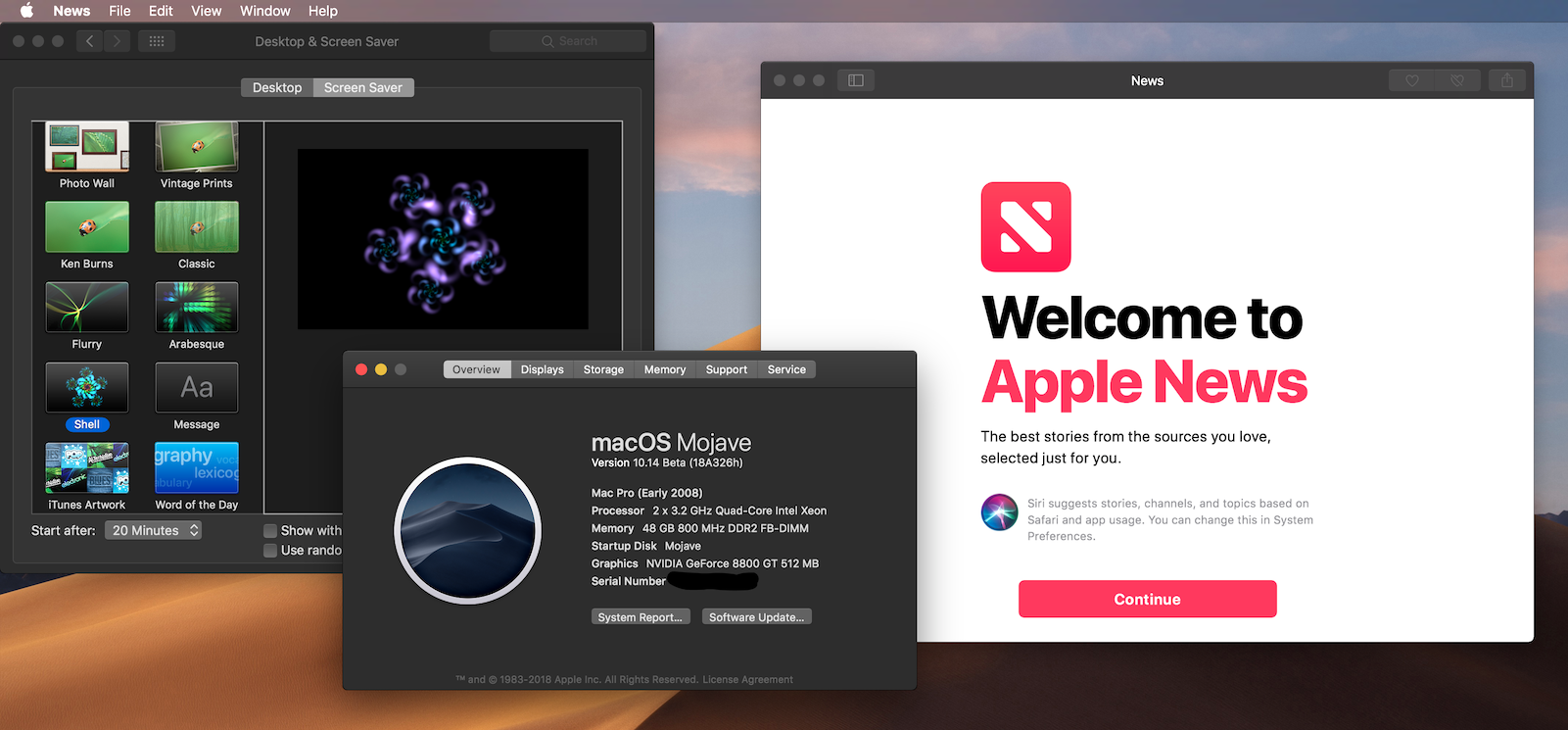
Task: Toggle the Show with clock checkbox
Action: (x=270, y=530)
